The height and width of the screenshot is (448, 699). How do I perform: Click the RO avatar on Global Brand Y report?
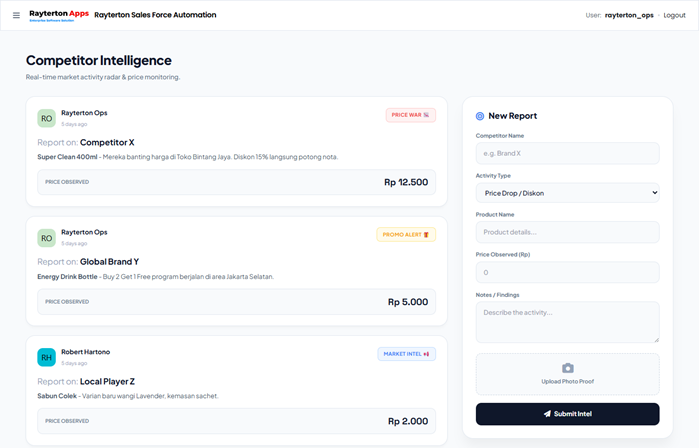tap(46, 238)
